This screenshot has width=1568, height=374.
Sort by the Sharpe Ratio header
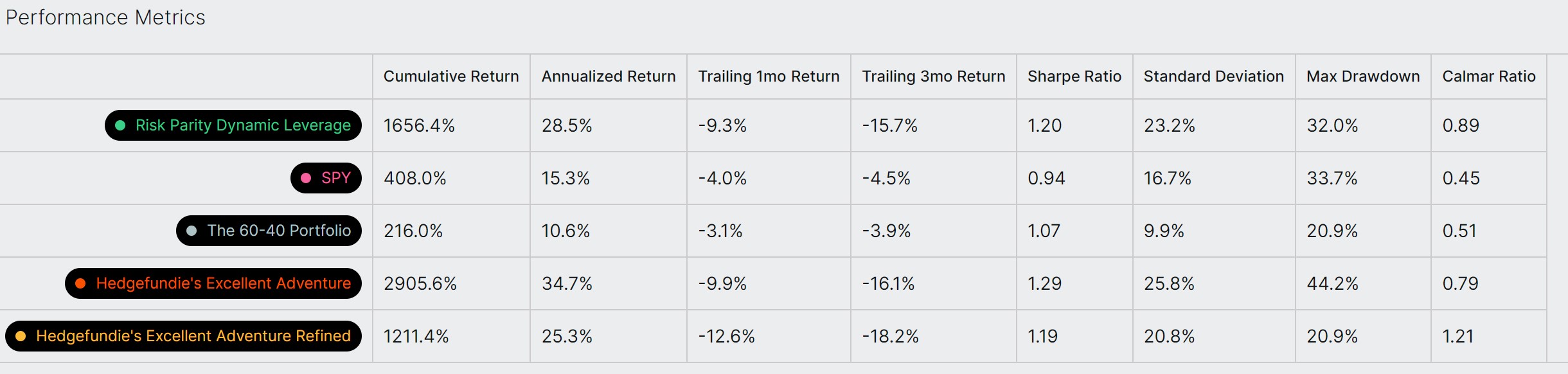point(1074,76)
